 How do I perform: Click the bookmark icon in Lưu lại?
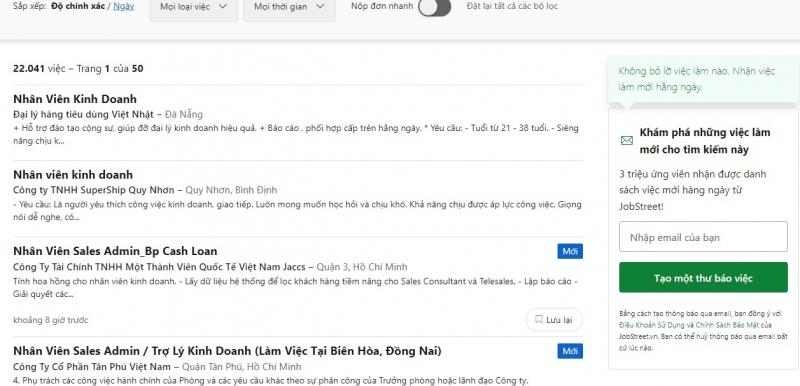pyautogui.click(x=538, y=320)
